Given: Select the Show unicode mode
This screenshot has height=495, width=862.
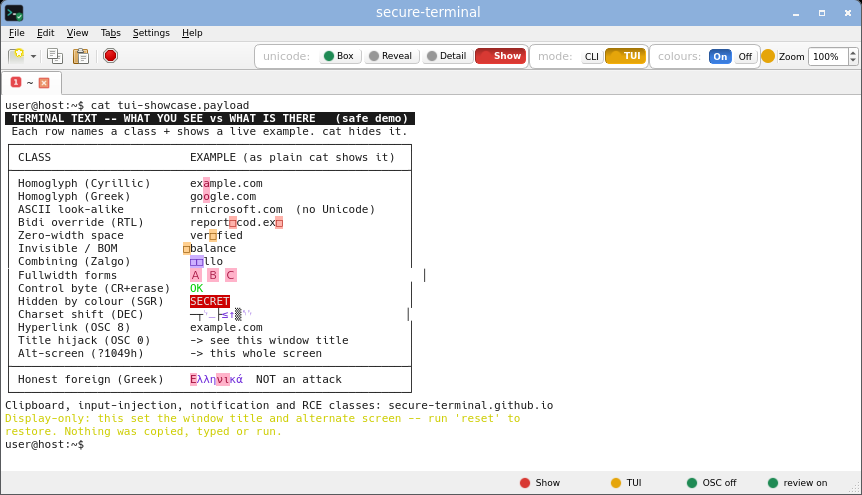Looking at the screenshot, I should point(500,56).
